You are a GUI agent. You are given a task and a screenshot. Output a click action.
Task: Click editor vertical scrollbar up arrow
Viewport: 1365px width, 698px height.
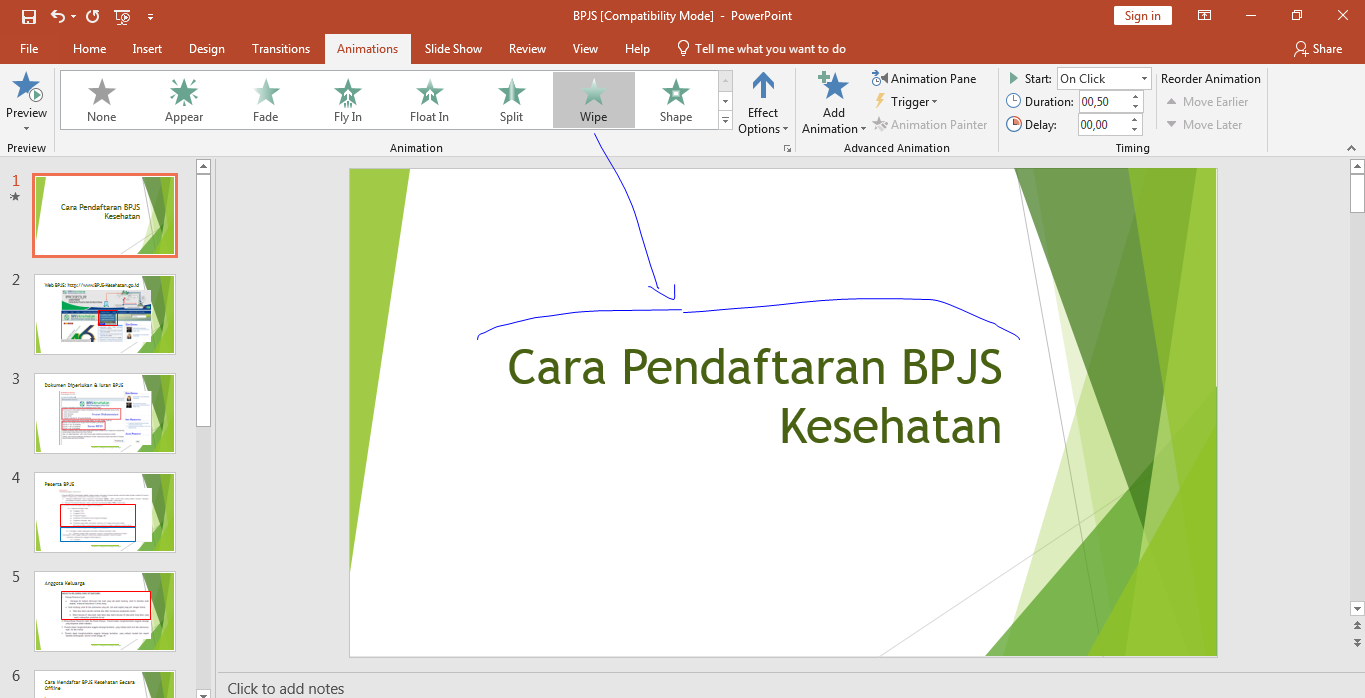click(x=1357, y=167)
